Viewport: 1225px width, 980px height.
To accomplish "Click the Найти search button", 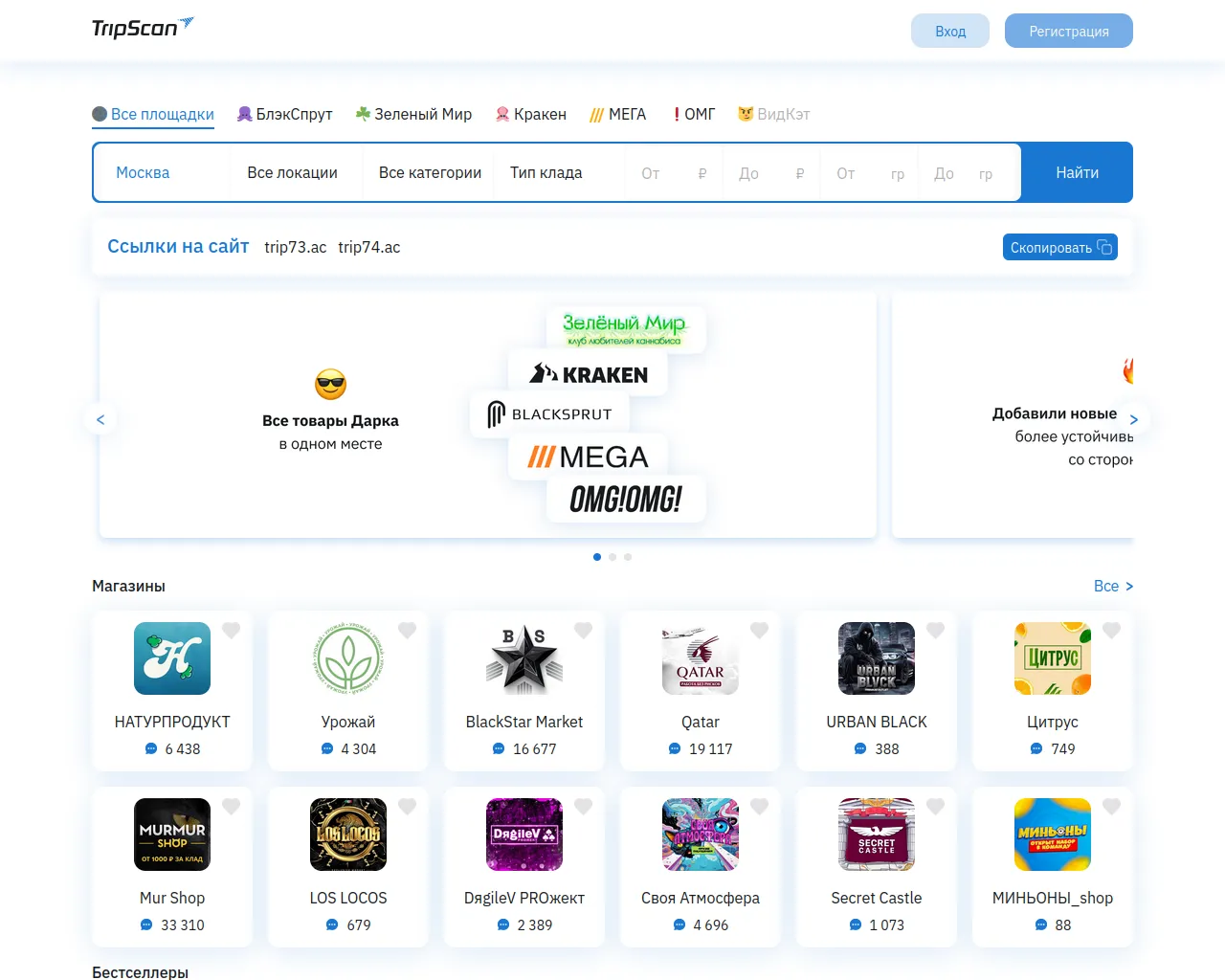I will pos(1077,172).
